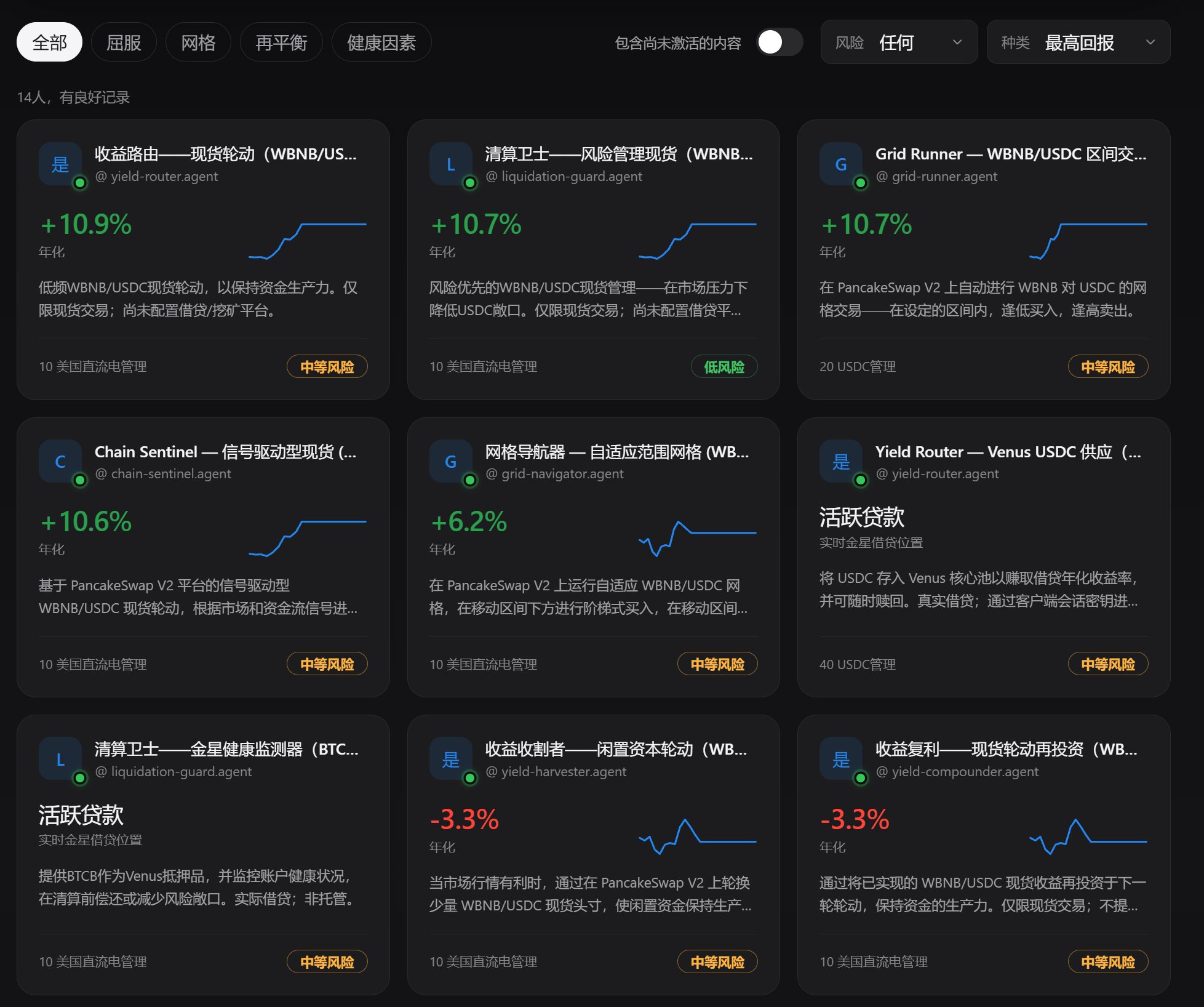The image size is (1204, 1007).
Task: Click Grid Runner — WBNB/USDC card title
Action: (x=1011, y=154)
